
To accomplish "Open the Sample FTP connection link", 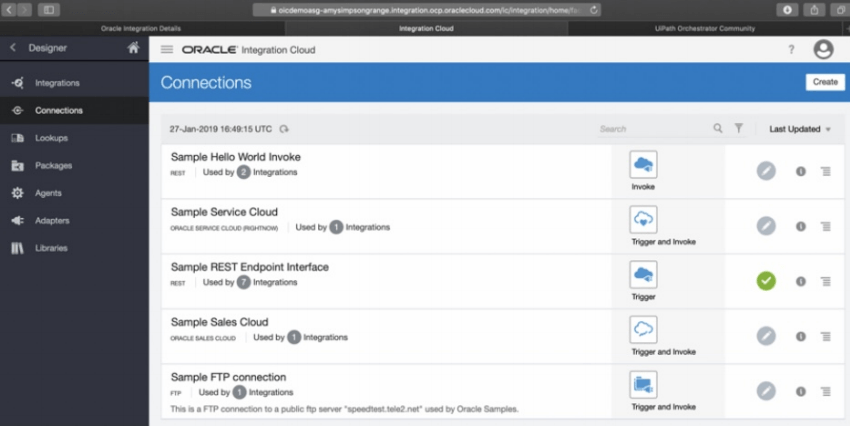I will pyautogui.click(x=228, y=377).
